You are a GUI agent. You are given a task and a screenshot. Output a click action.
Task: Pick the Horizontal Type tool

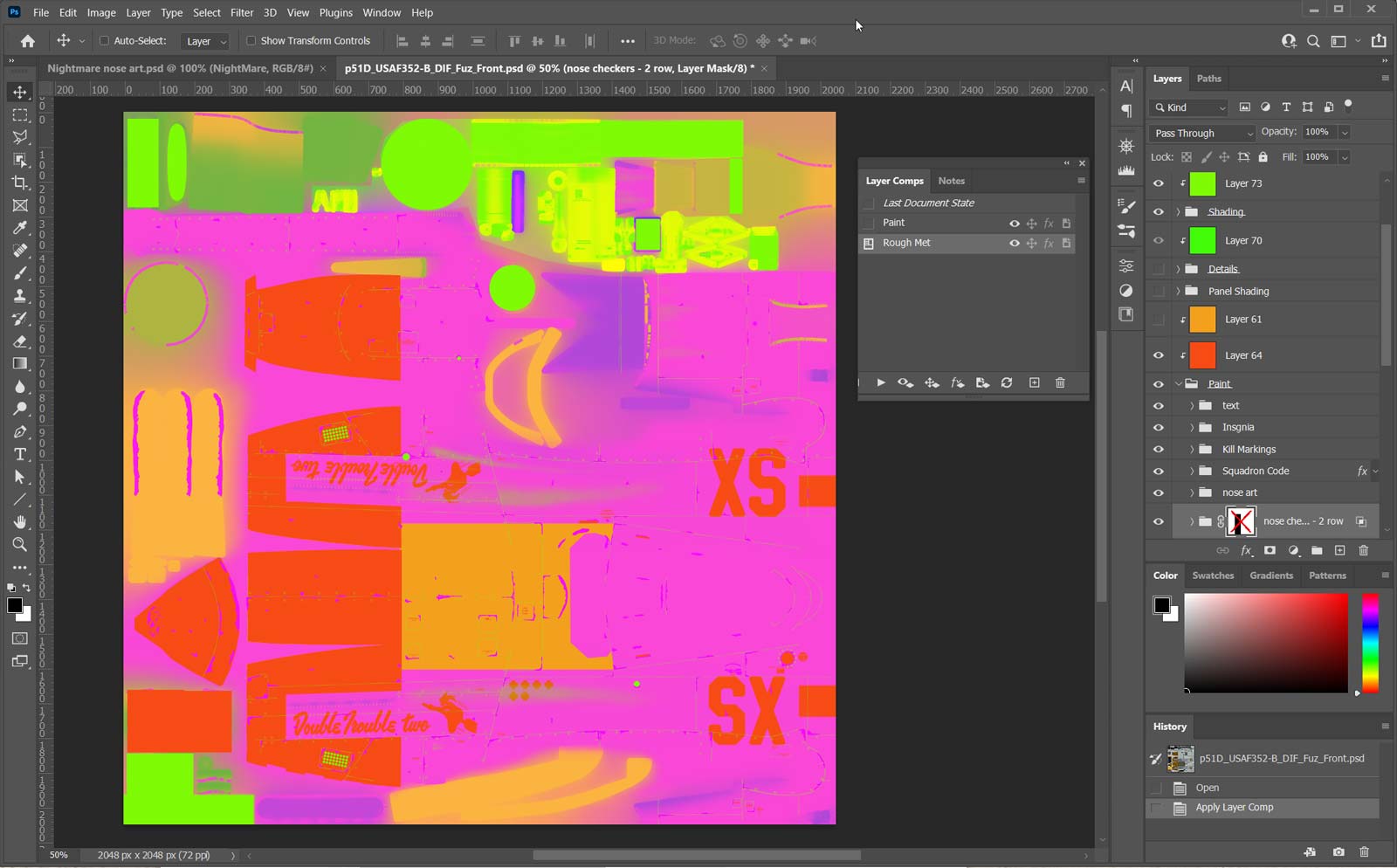click(x=19, y=454)
